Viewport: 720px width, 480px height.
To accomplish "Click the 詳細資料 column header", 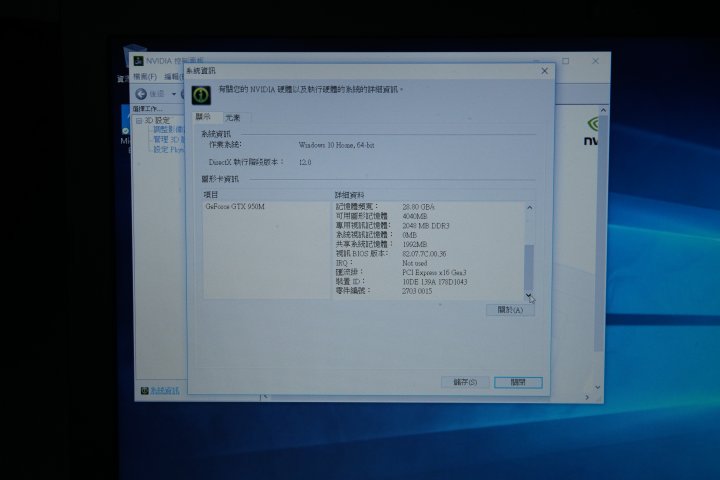I will point(349,195).
